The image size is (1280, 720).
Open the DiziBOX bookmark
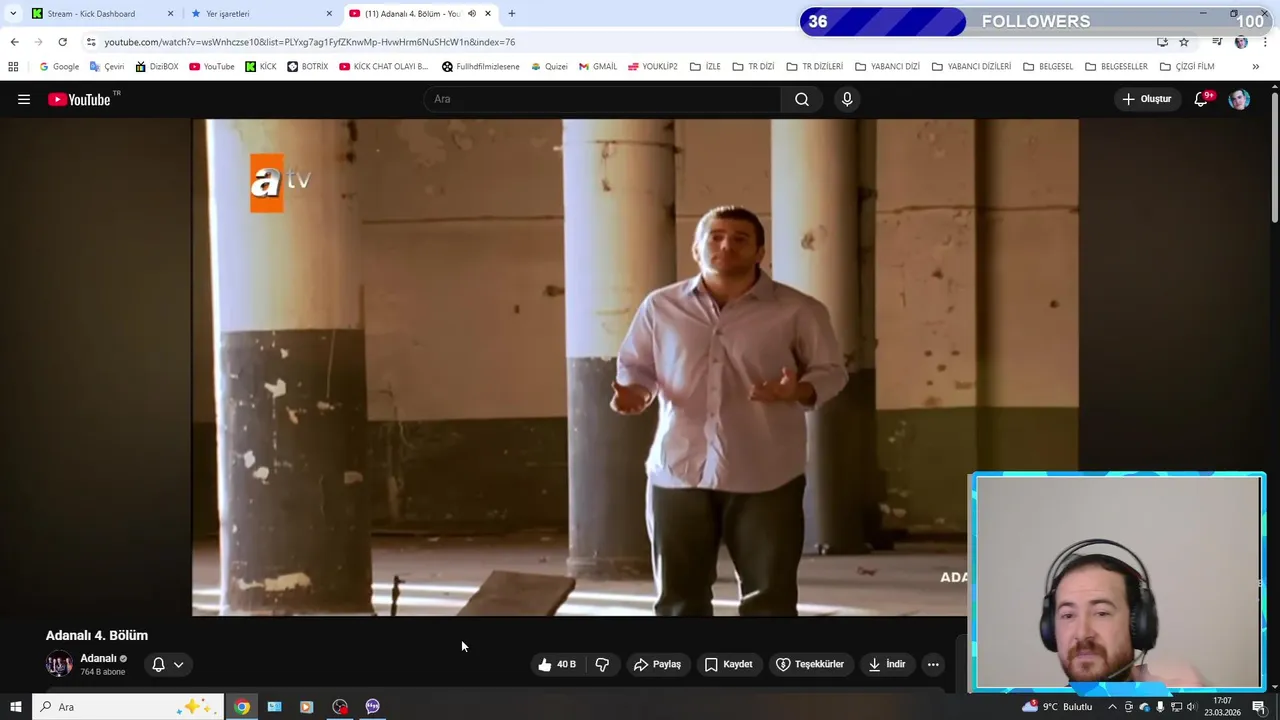point(157,67)
